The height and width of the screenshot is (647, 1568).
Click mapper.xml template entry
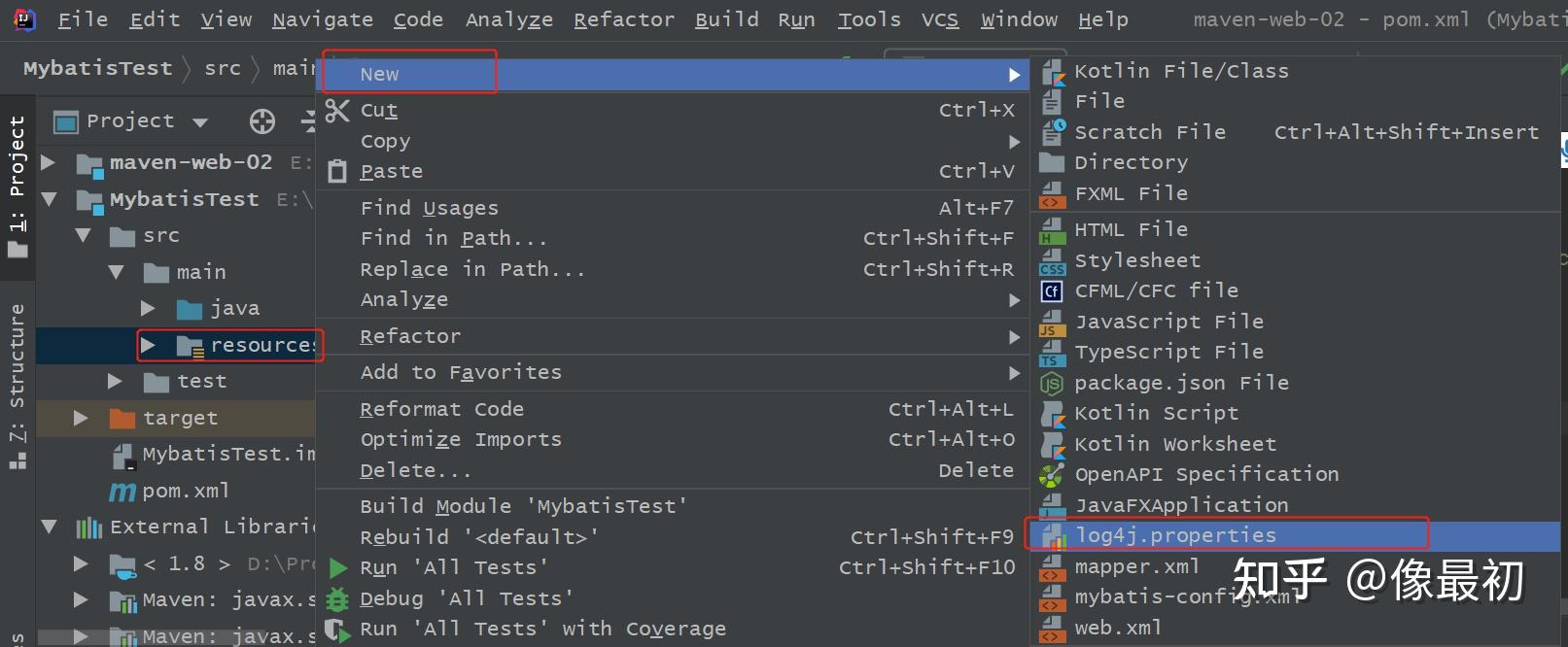click(x=1295, y=567)
